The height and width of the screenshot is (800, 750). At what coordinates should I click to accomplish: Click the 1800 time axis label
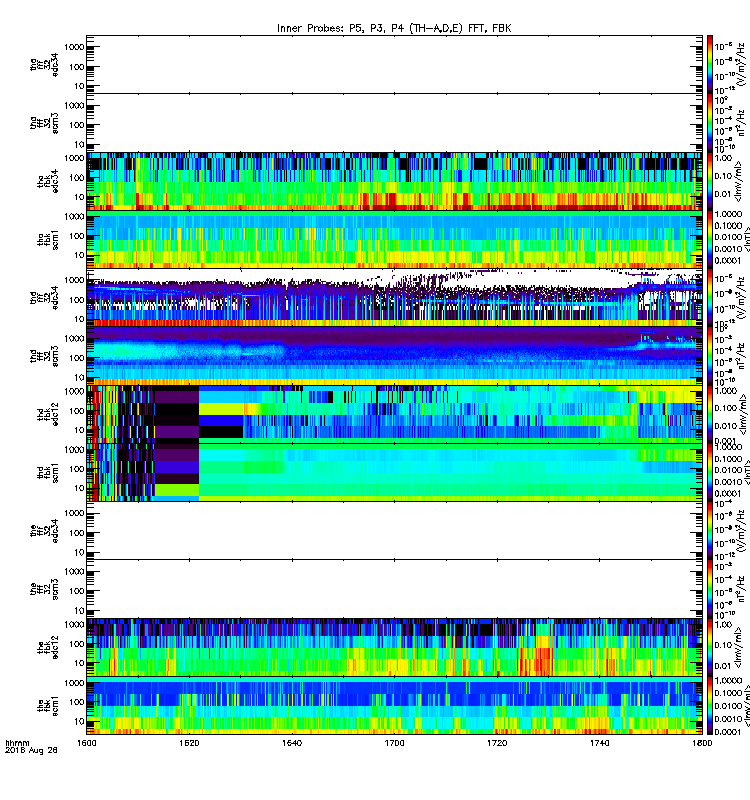pyautogui.click(x=702, y=743)
